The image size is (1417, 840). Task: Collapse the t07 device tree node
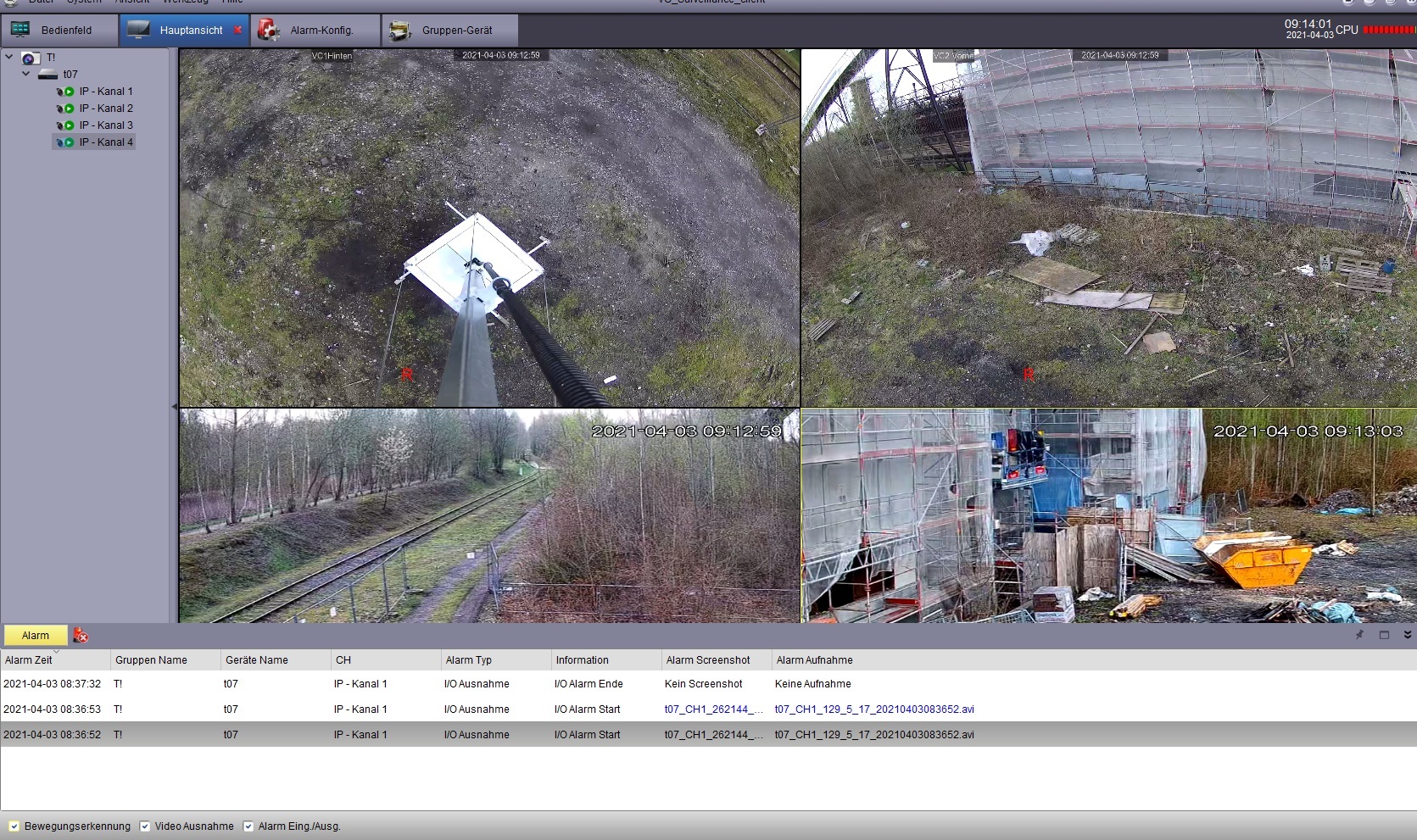tap(25, 74)
